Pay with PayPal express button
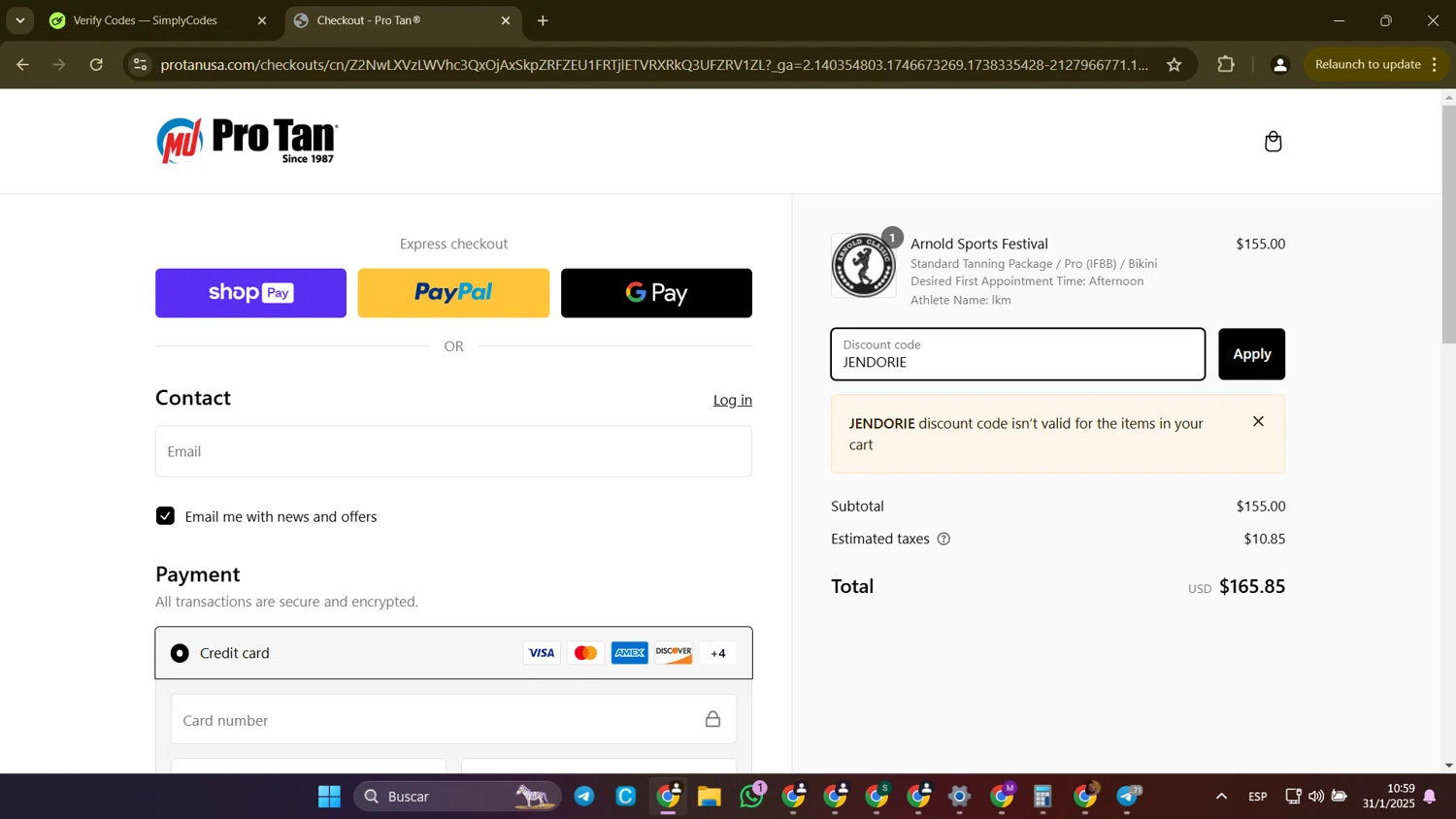Image resolution: width=1456 pixels, height=819 pixels. click(453, 293)
